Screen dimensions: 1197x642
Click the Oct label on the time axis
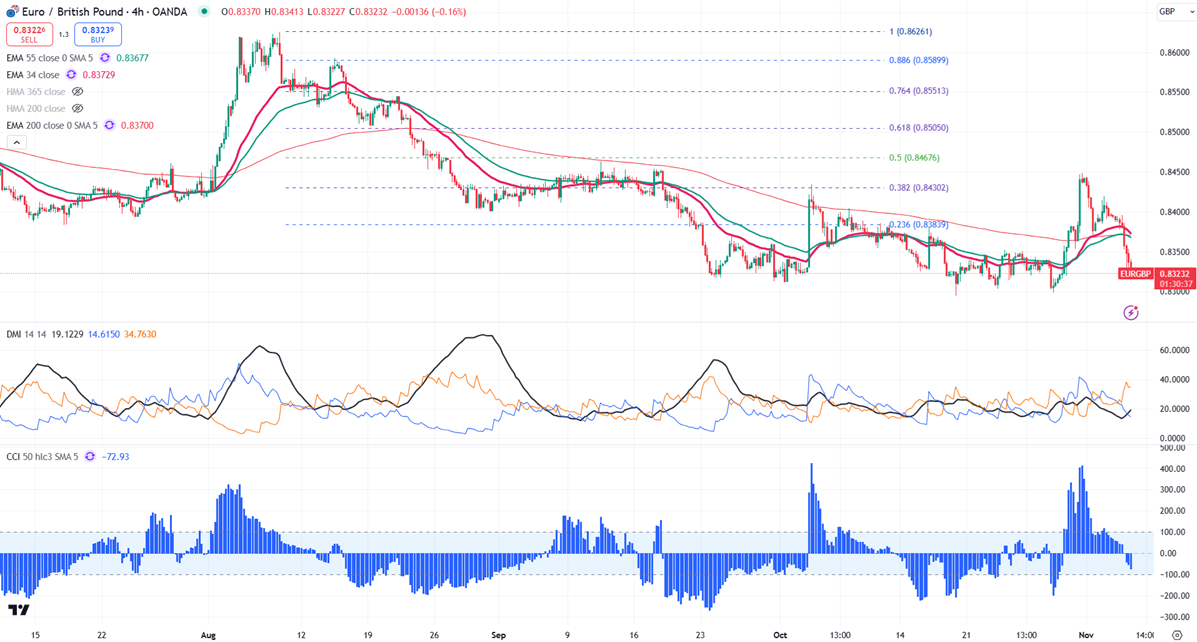[779, 635]
